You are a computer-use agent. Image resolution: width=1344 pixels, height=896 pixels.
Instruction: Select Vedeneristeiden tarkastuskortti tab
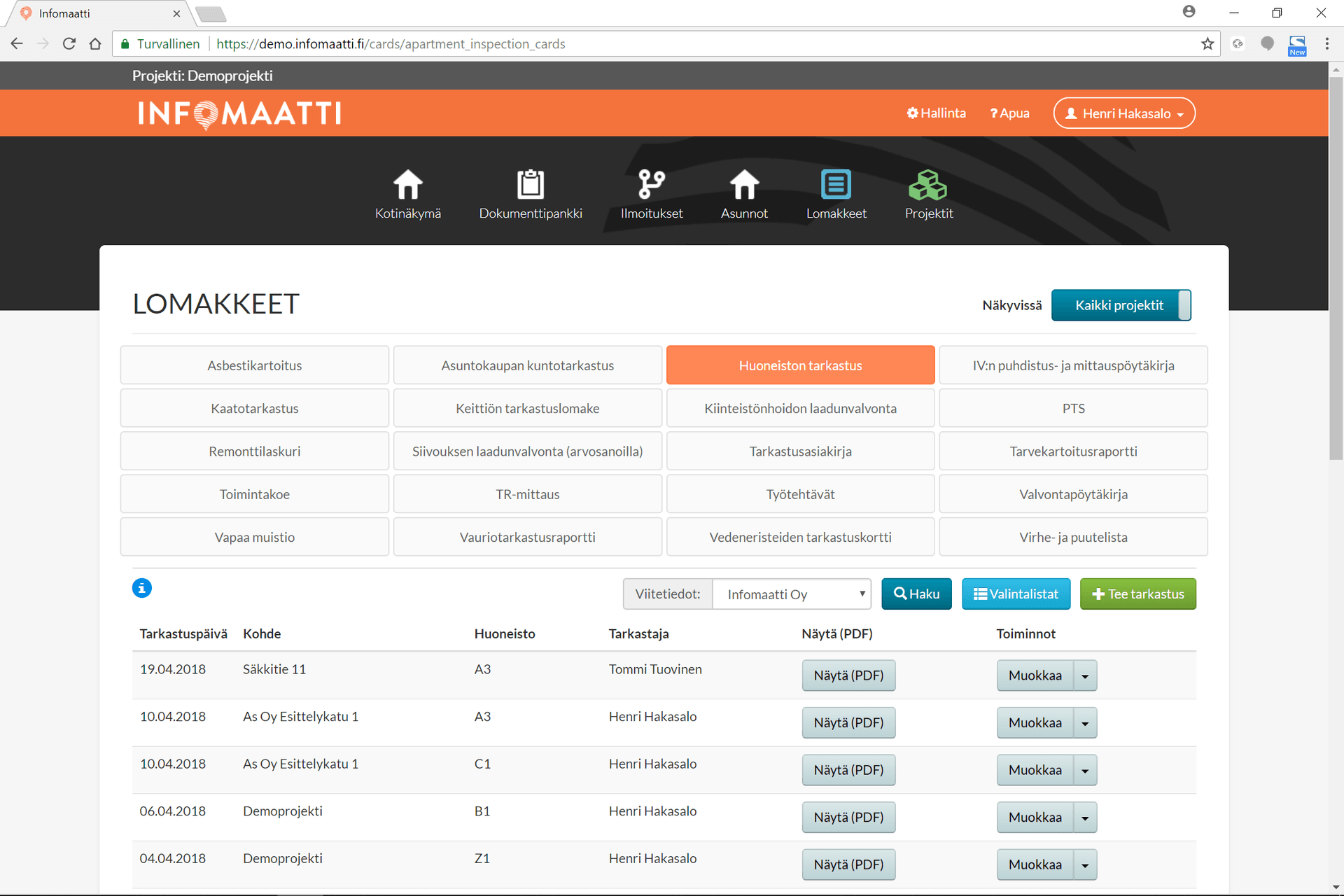[x=800, y=537]
